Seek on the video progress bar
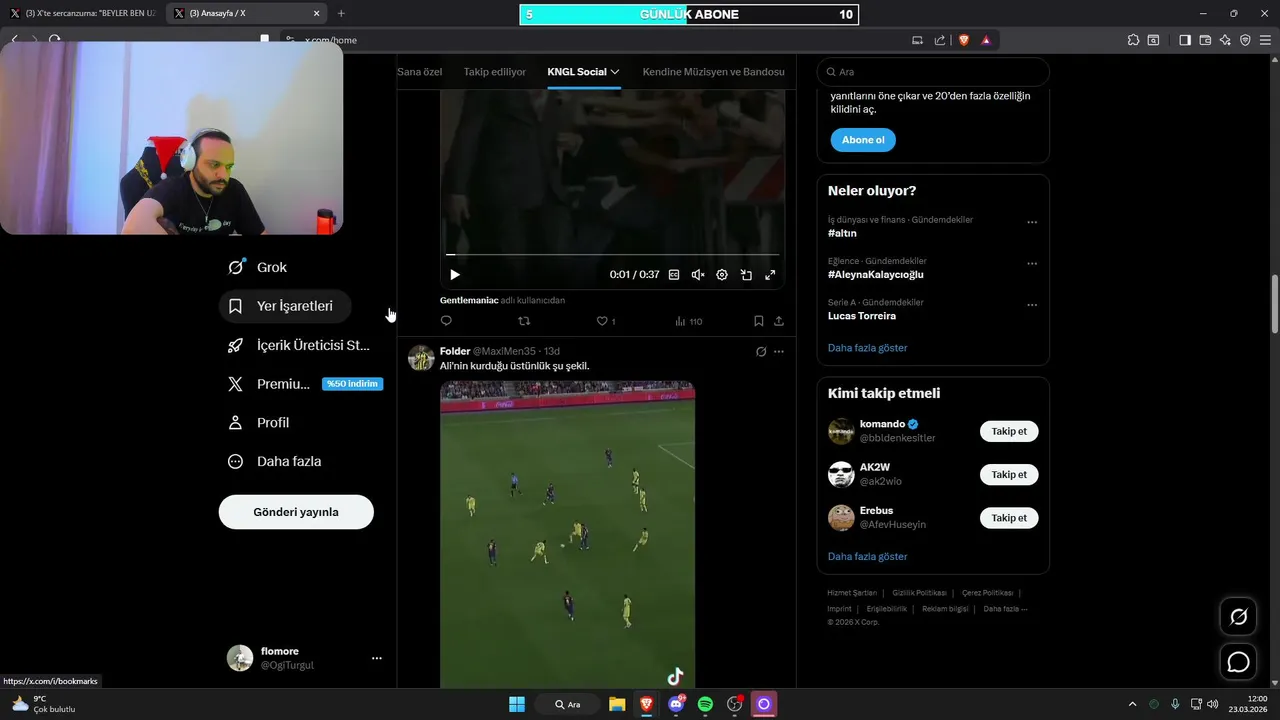 (x=612, y=255)
